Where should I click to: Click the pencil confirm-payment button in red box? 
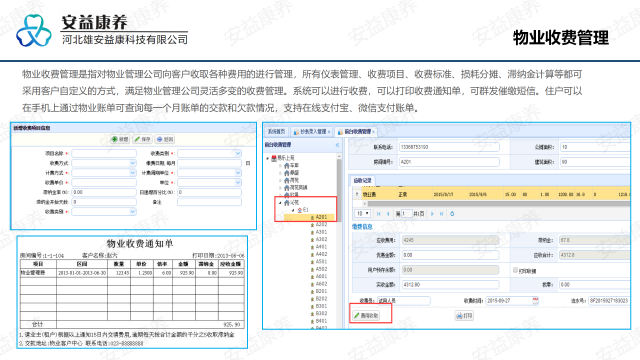point(367,316)
